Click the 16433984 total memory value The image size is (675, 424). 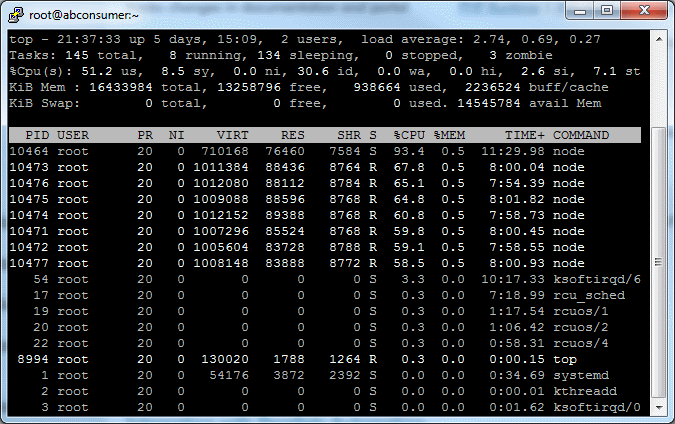coord(121,87)
